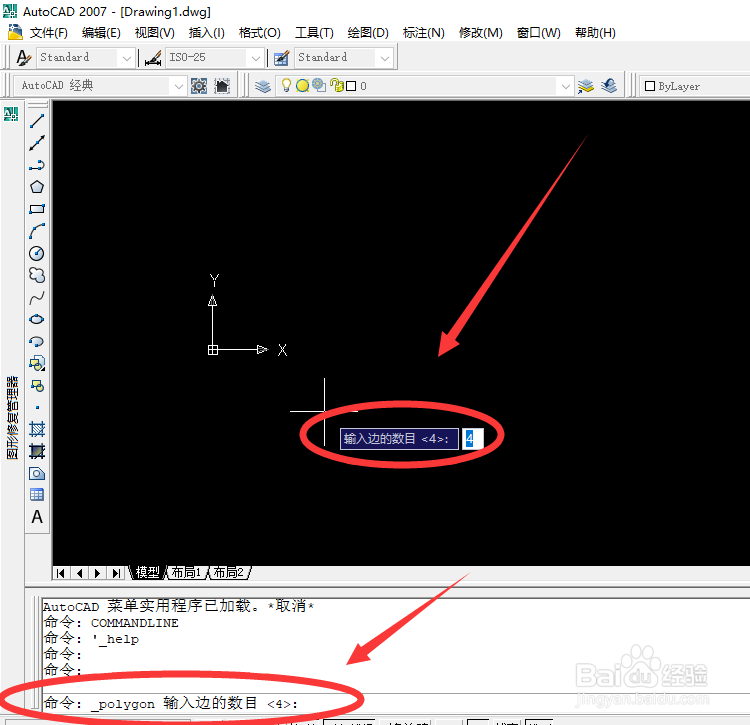The width and height of the screenshot is (750, 725).
Task: Select the Circle tool
Action: point(37,253)
